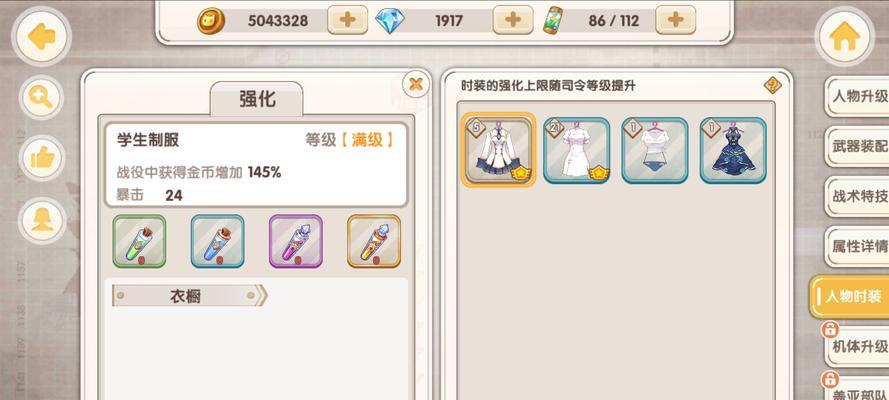The height and width of the screenshot is (400, 889).
Task: Add more diamonds with plus button
Action: 513,20
